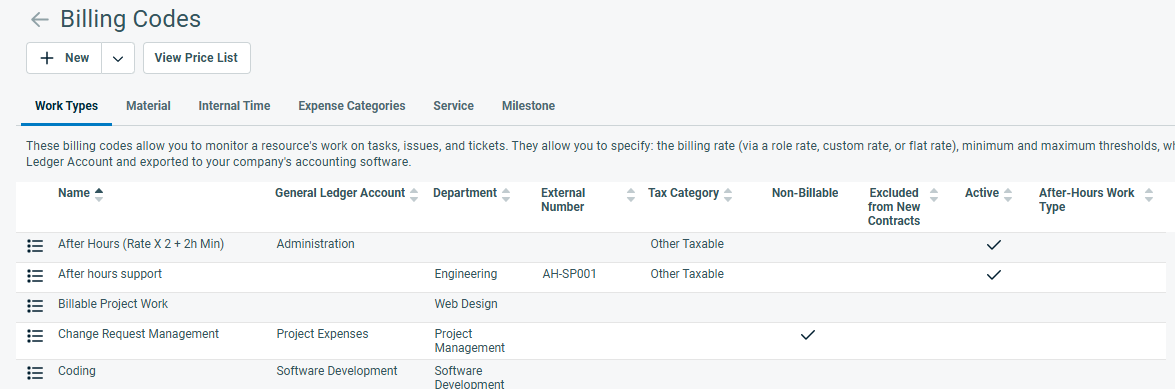Toggle Active checkmark for After hours support
Image resolution: width=1175 pixels, height=389 pixels.
994,275
